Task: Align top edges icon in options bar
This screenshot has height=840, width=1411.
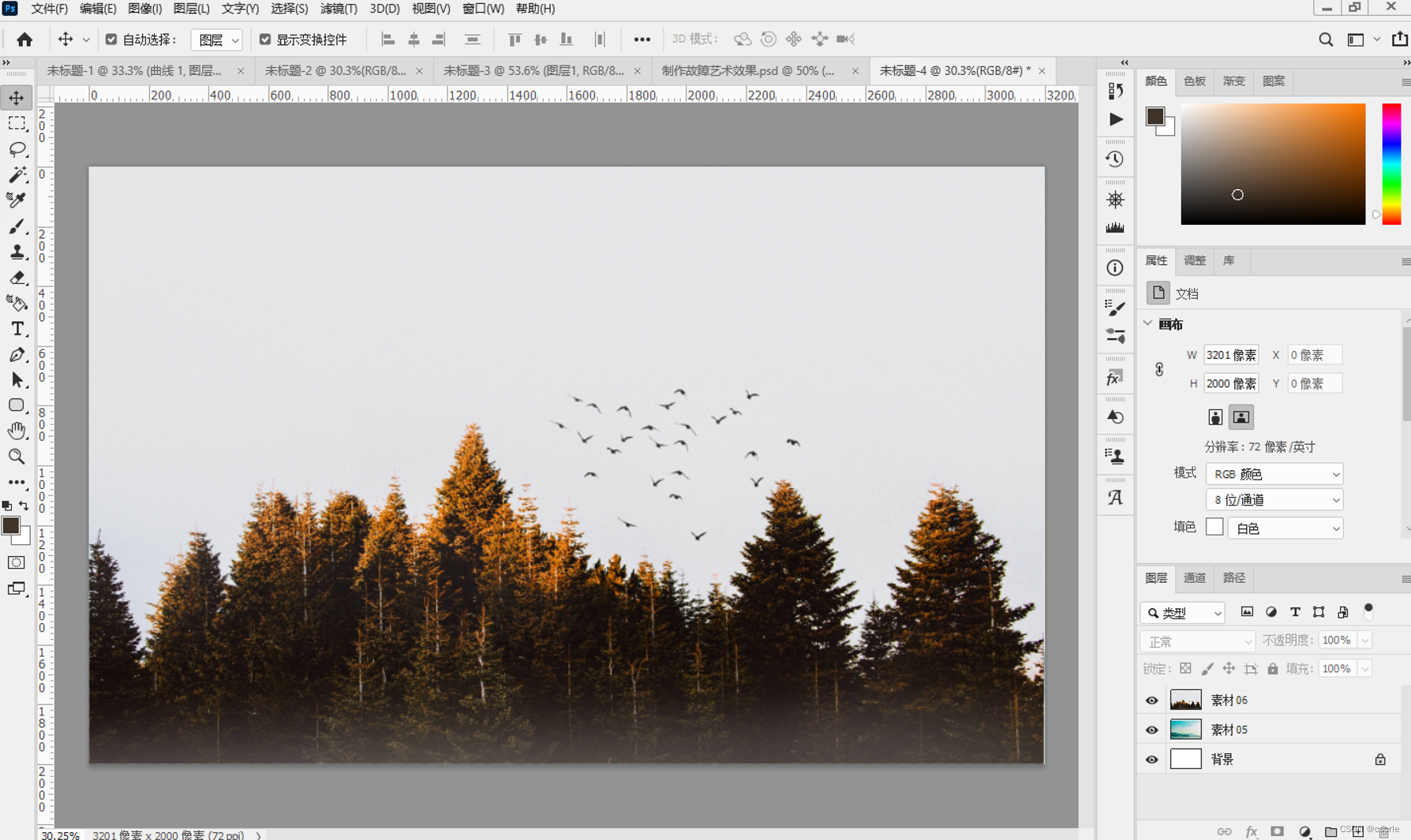Action: 515,39
